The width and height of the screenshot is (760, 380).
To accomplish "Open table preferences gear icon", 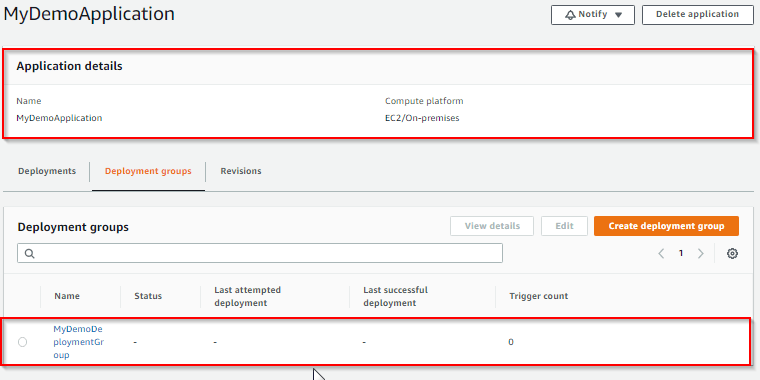I will (732, 253).
